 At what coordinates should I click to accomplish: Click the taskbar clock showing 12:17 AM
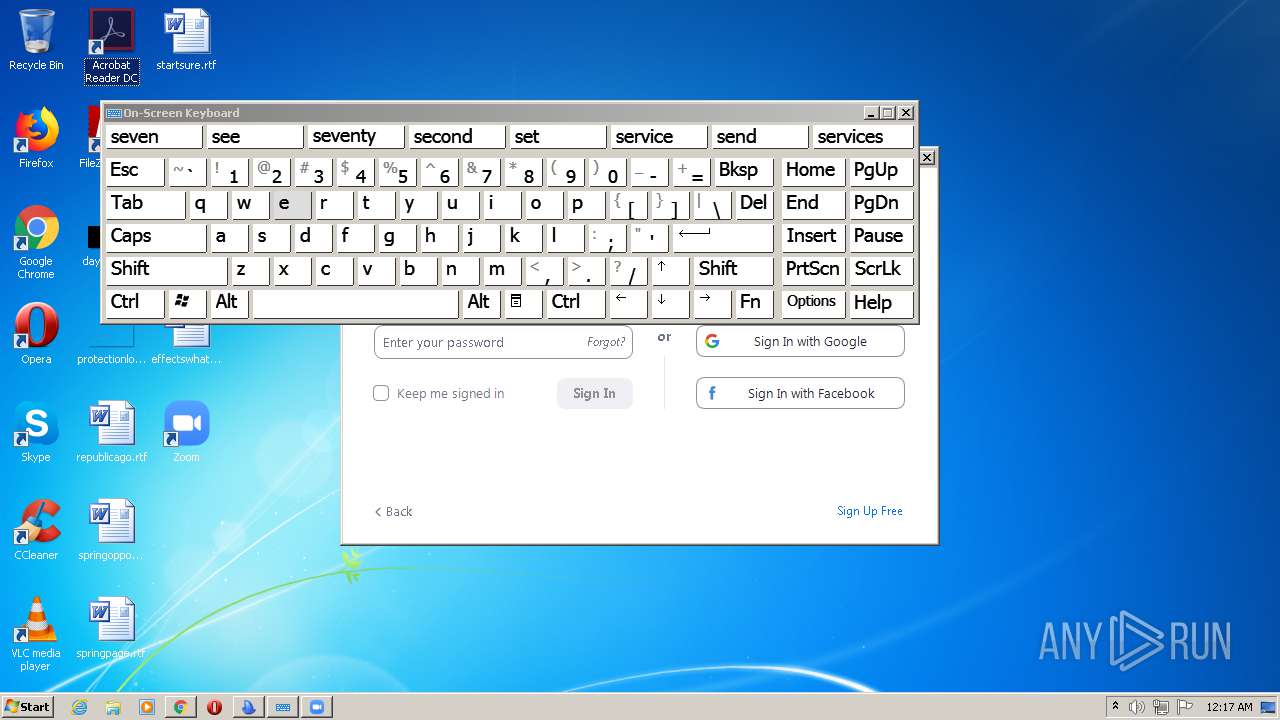click(1229, 707)
